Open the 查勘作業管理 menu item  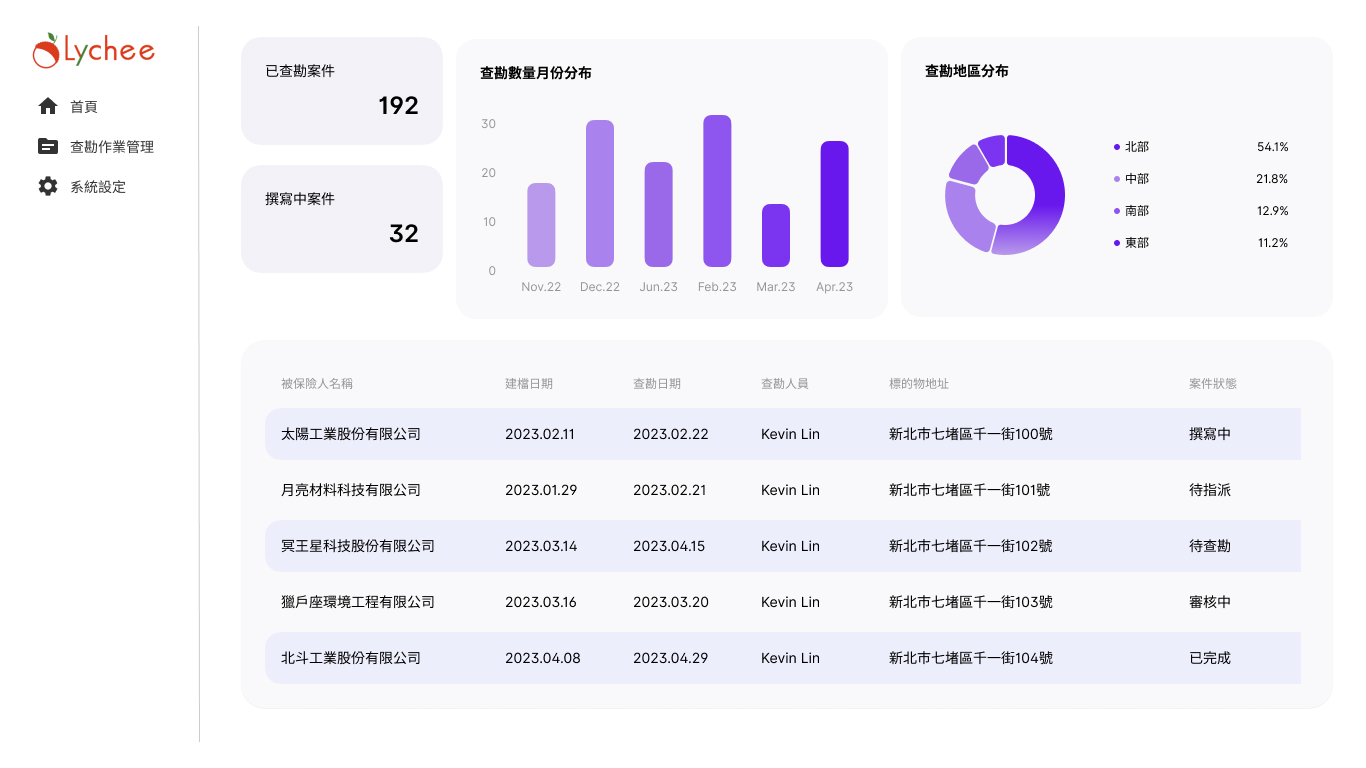[111, 147]
